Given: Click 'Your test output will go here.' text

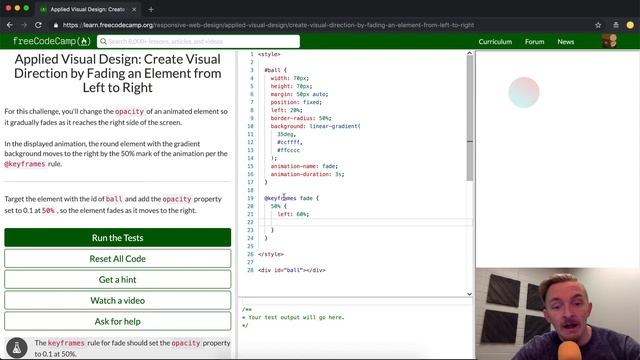Looking at the screenshot, I should pyautogui.click(x=296, y=317).
